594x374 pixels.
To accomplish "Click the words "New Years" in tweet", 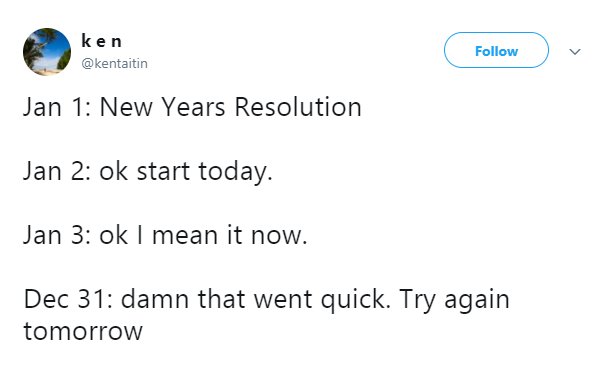I will (163, 107).
